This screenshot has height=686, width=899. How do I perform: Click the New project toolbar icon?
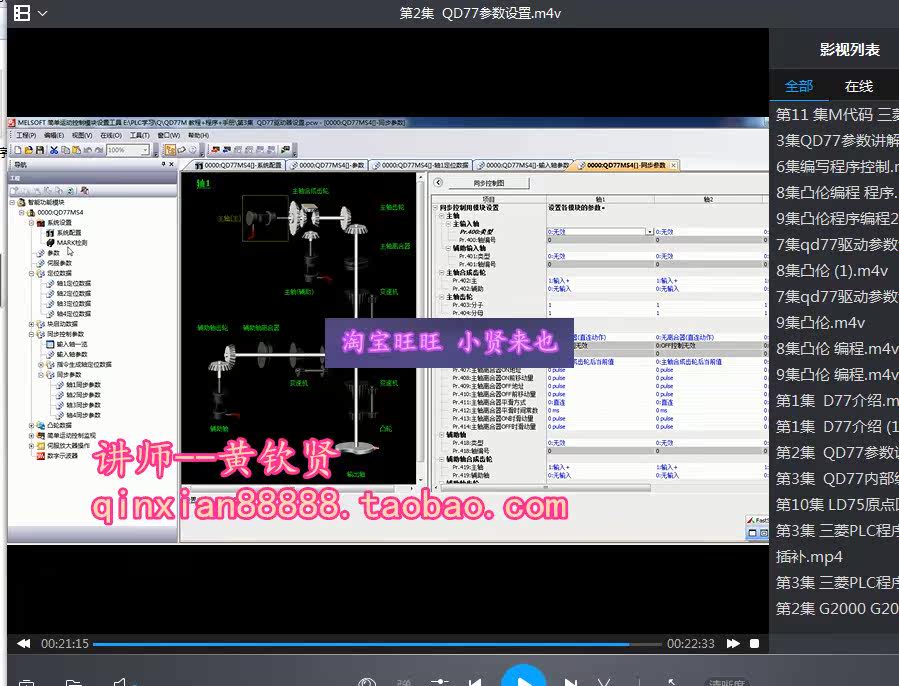pyautogui.click(x=18, y=150)
